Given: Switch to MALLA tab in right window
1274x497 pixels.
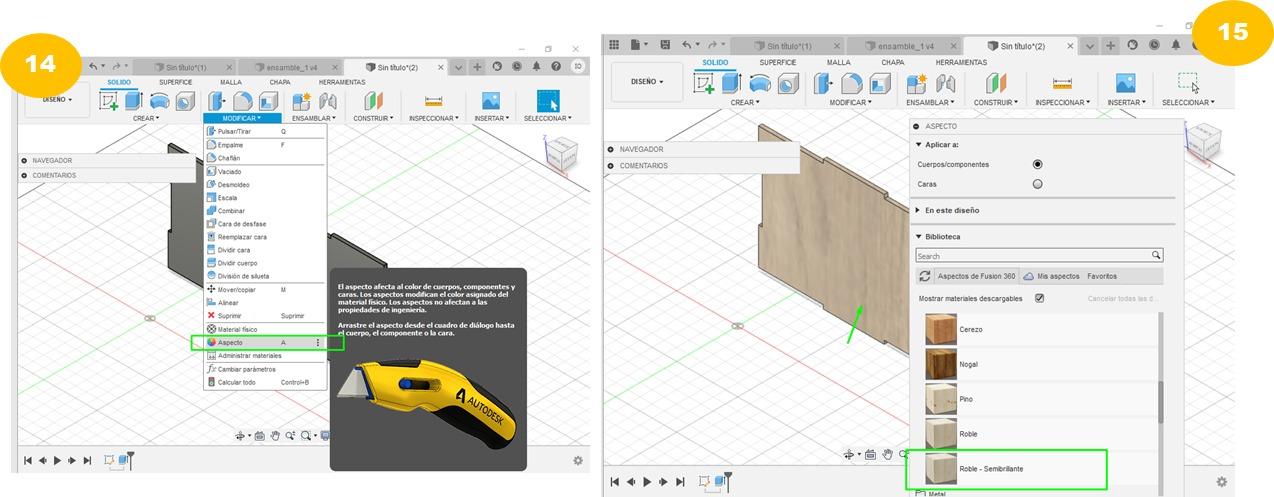Looking at the screenshot, I should (838, 62).
